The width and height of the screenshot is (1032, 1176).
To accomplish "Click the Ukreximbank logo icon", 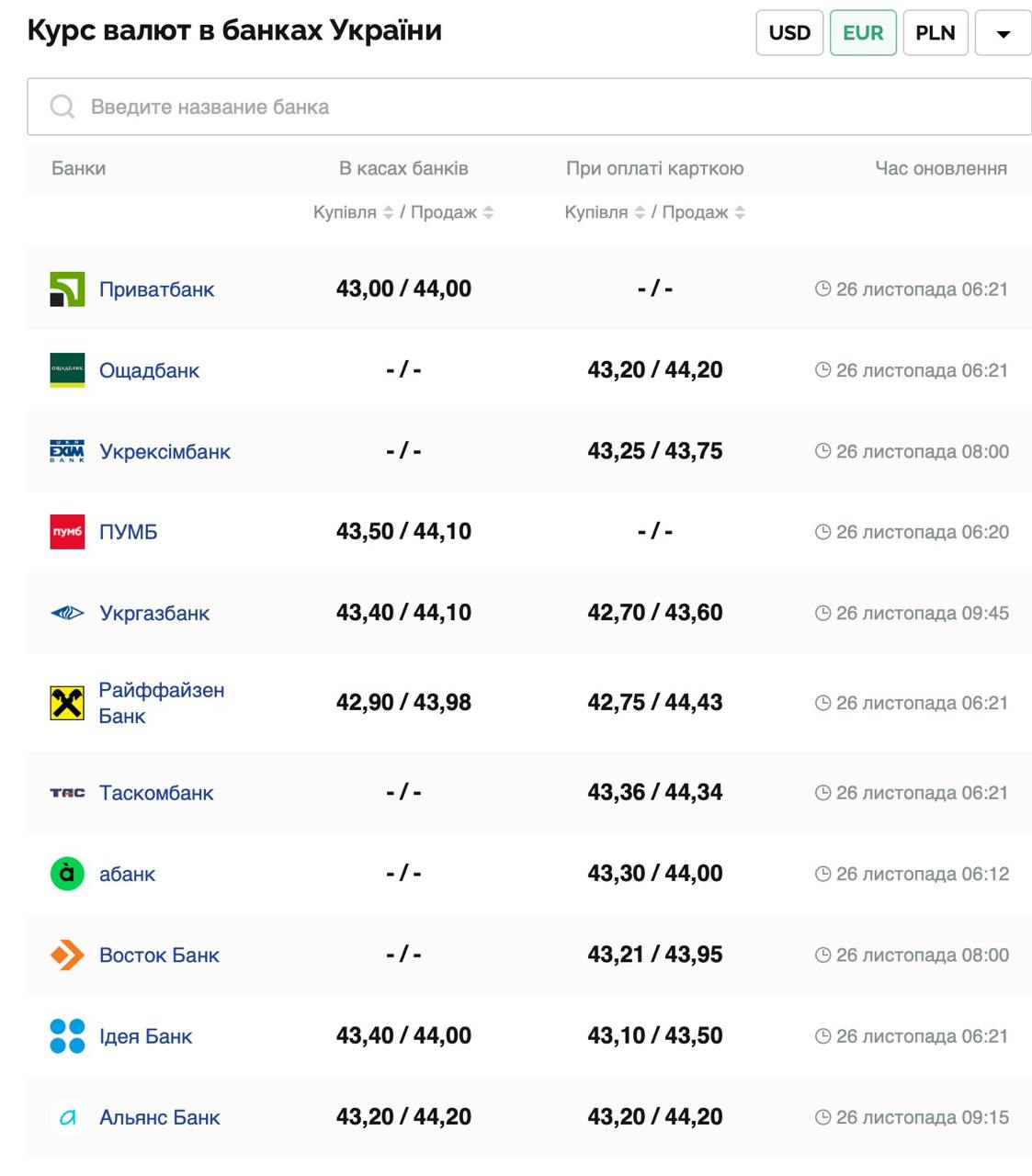I will [x=67, y=451].
